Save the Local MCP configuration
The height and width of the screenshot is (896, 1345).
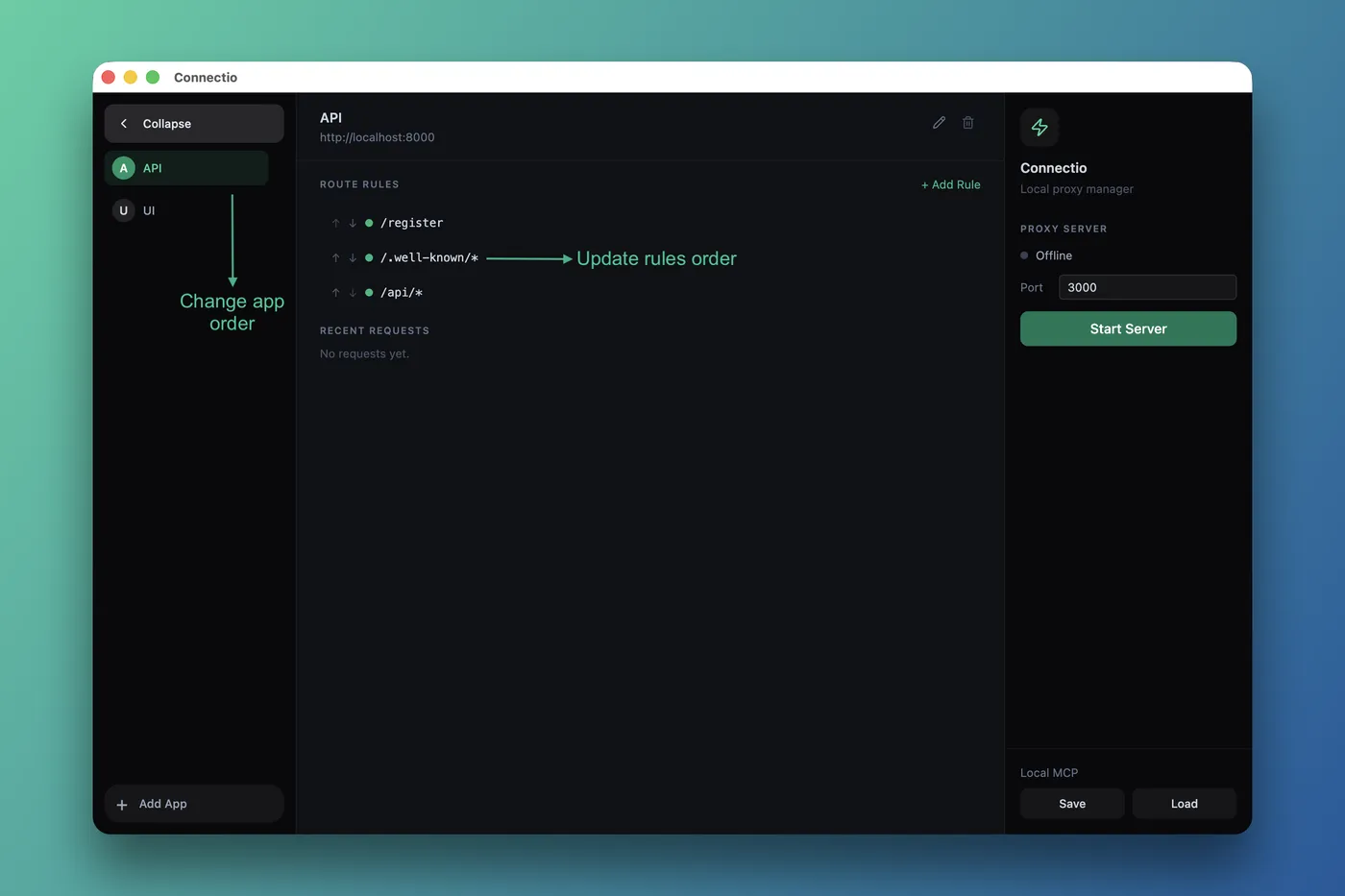(x=1072, y=804)
